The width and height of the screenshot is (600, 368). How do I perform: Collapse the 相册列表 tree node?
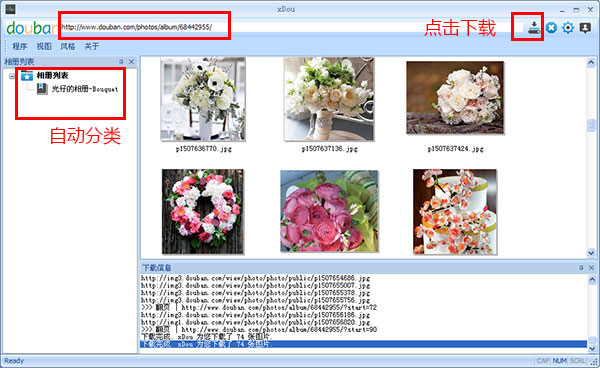12,76
